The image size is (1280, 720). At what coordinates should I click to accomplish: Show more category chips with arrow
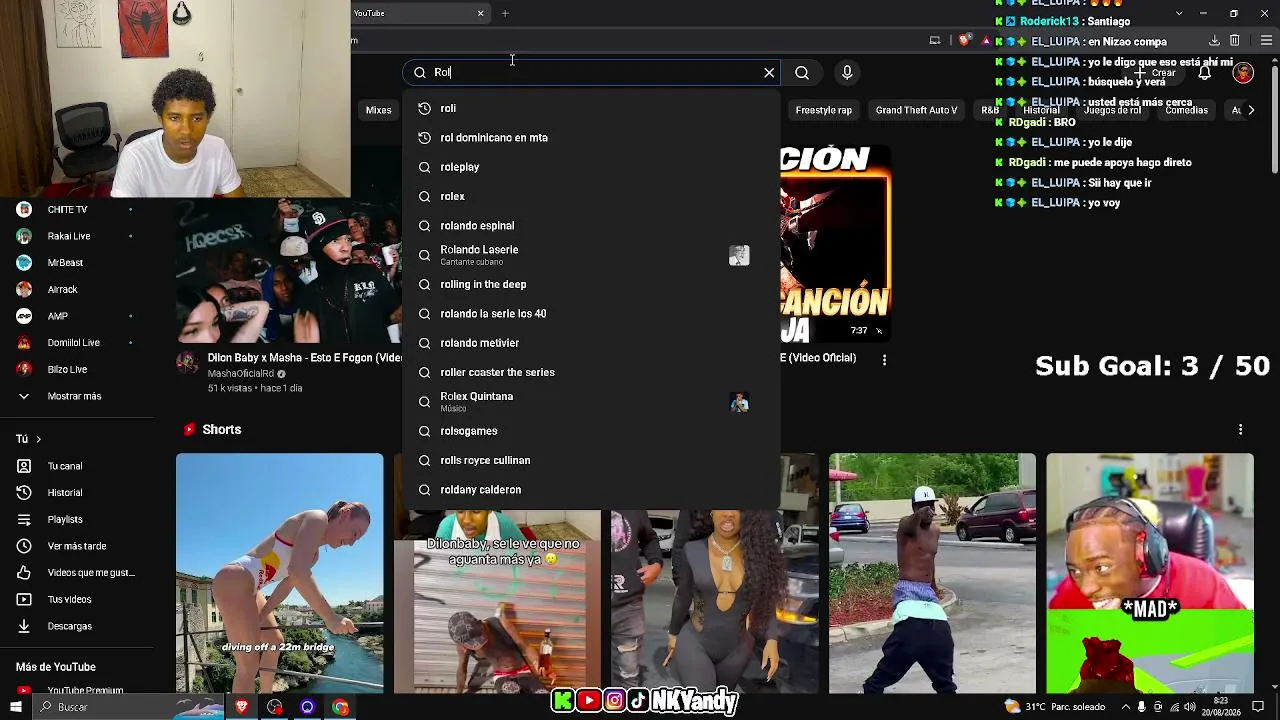pyautogui.click(x=1251, y=110)
